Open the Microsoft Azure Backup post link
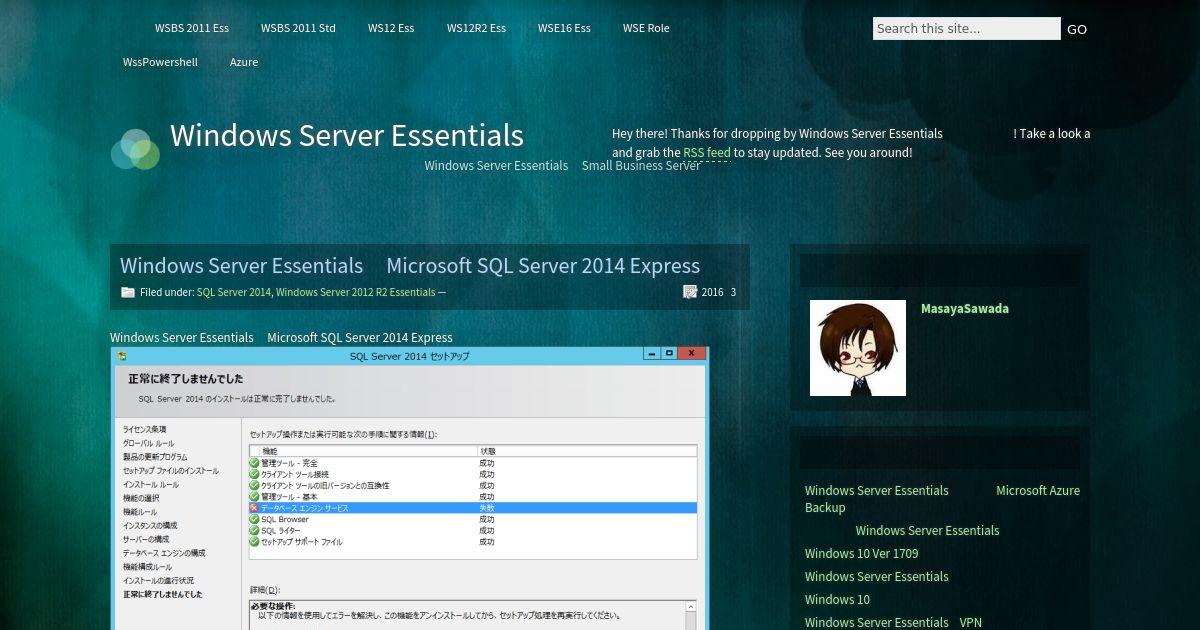The height and width of the screenshot is (630, 1200). (942, 499)
